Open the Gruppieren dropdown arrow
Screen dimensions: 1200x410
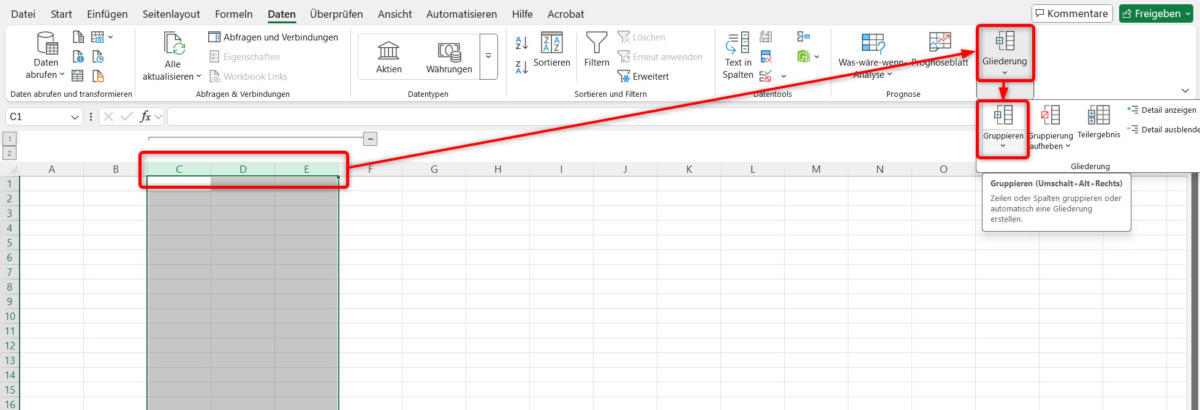click(1003, 147)
